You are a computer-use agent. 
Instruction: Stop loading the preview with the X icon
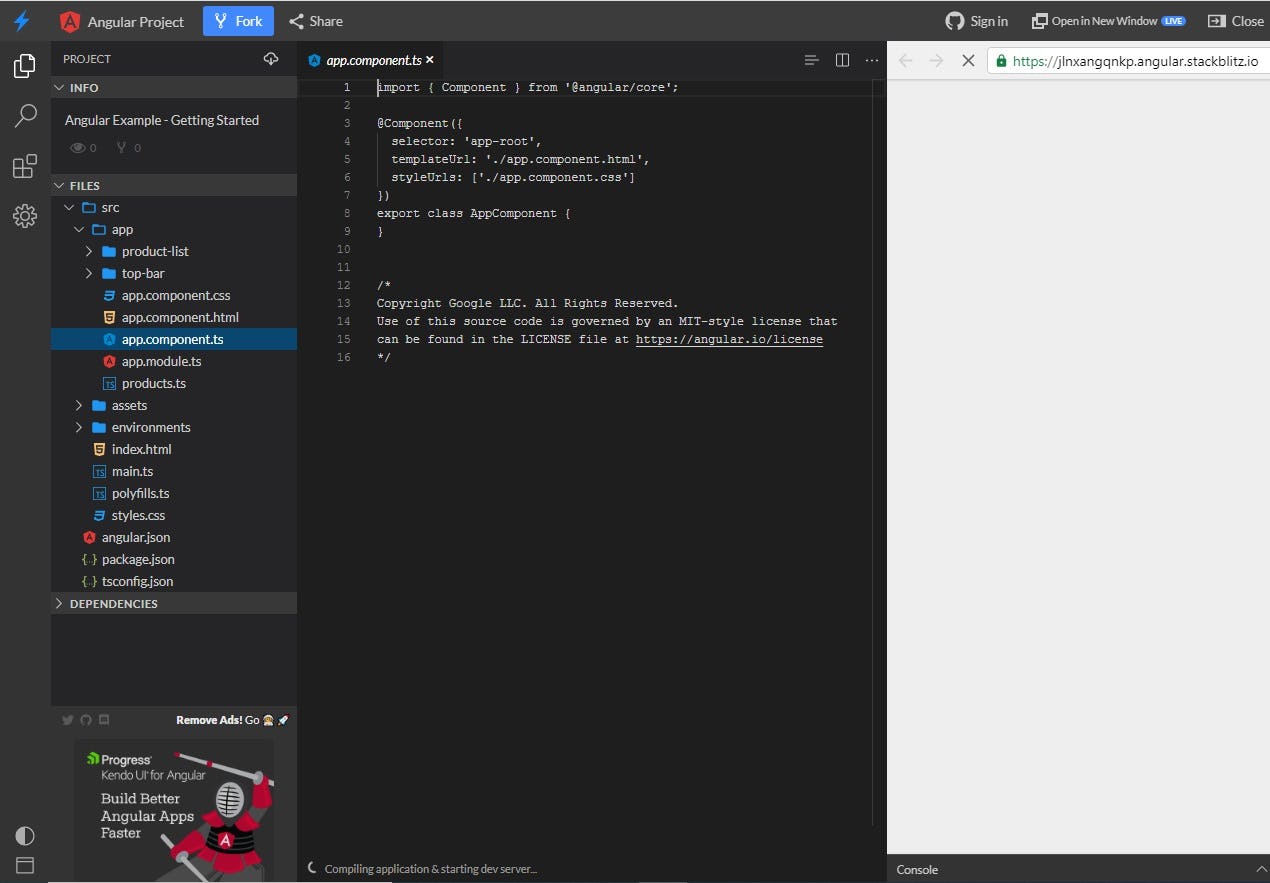[x=967, y=60]
